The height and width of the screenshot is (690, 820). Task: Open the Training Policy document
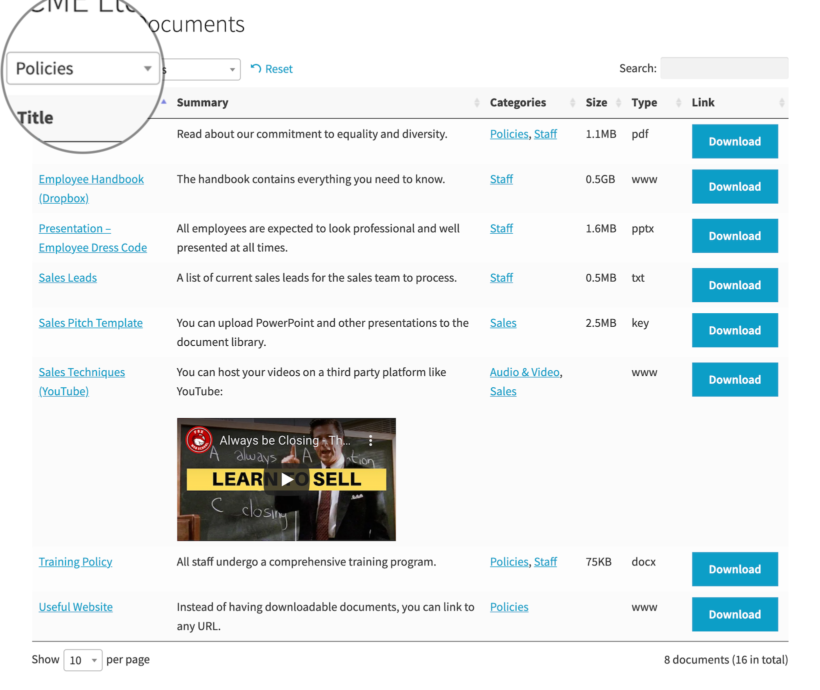pos(75,561)
